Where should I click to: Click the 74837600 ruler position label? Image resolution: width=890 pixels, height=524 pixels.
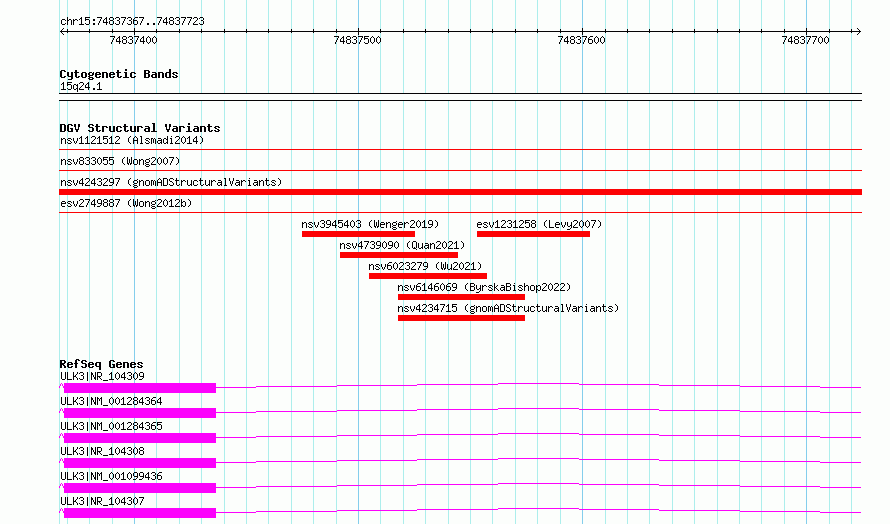581,40
